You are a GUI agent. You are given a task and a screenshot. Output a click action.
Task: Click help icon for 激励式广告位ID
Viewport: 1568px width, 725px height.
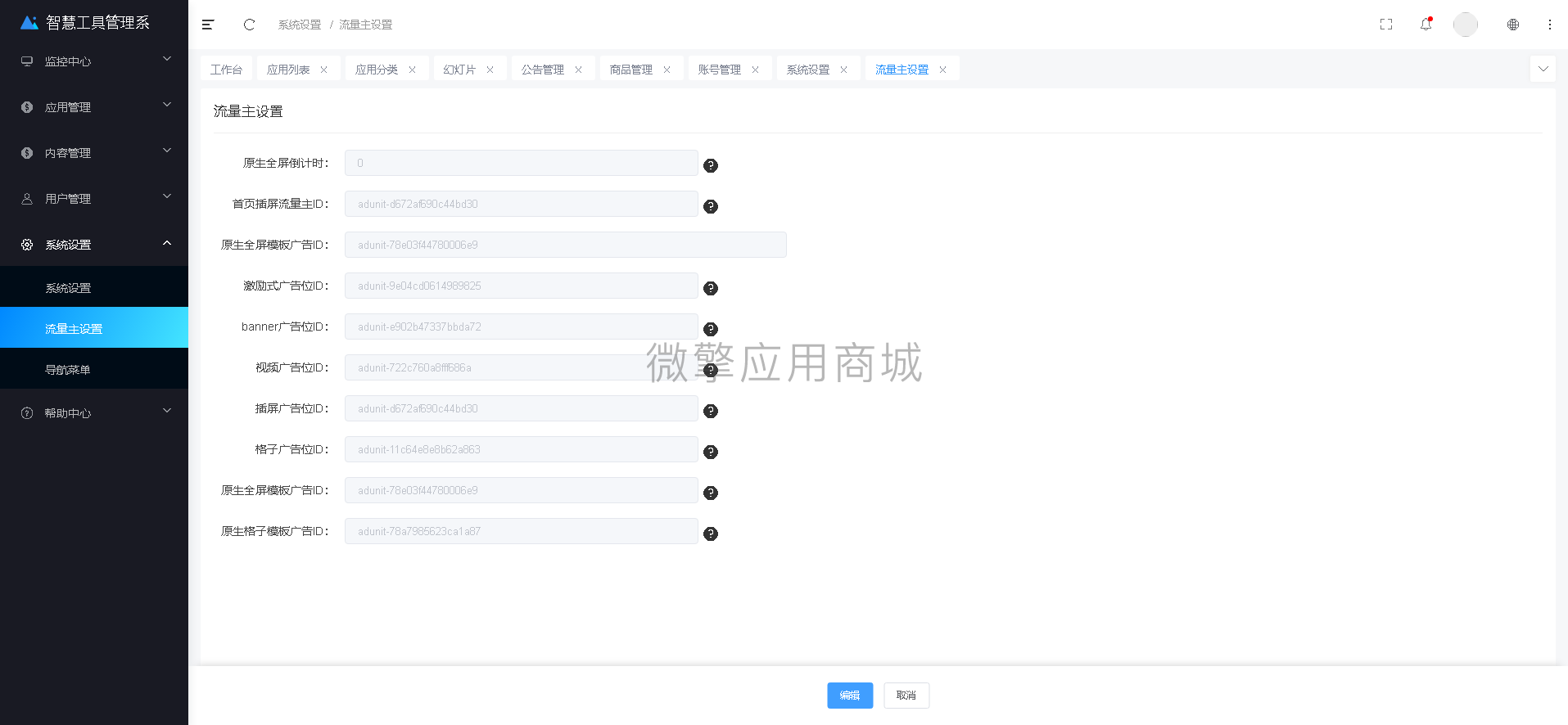tap(711, 288)
